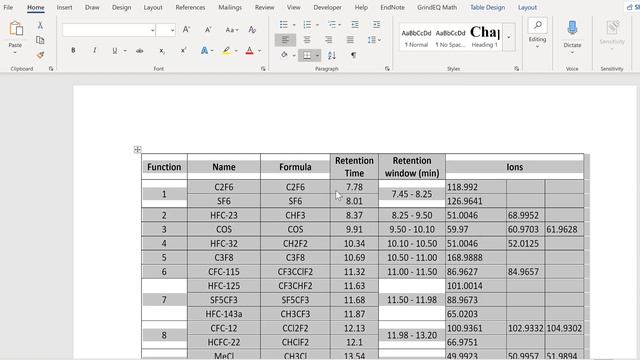Open Change Case Aa dropdown
Screen dimensions: 640x360
[231, 30]
